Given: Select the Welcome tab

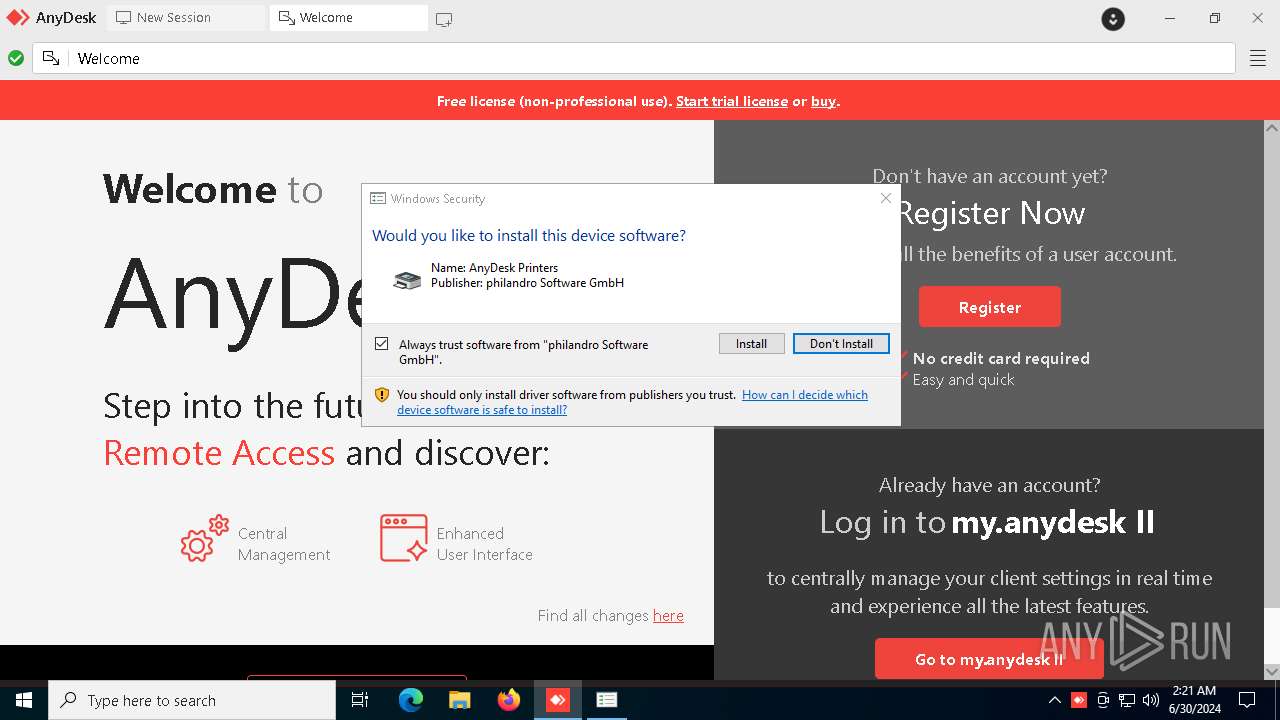Looking at the screenshot, I should (348, 18).
